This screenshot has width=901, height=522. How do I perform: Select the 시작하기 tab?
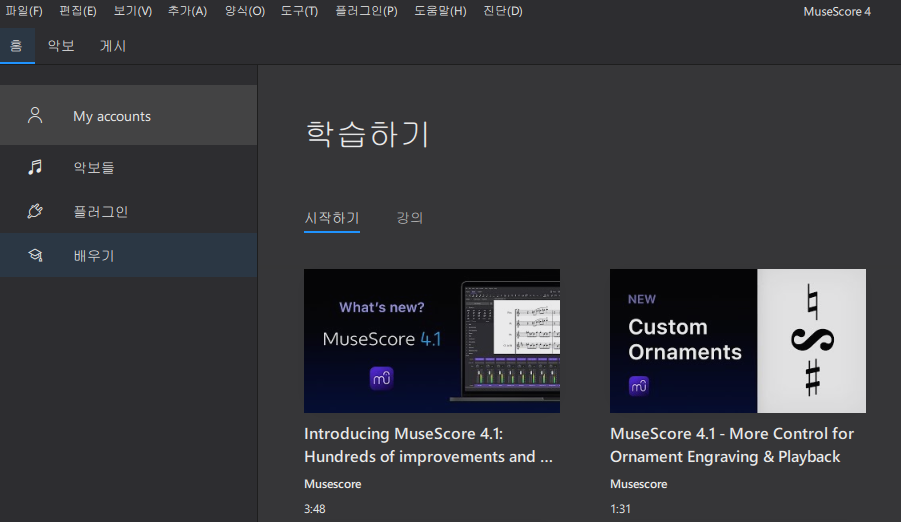tap(332, 218)
